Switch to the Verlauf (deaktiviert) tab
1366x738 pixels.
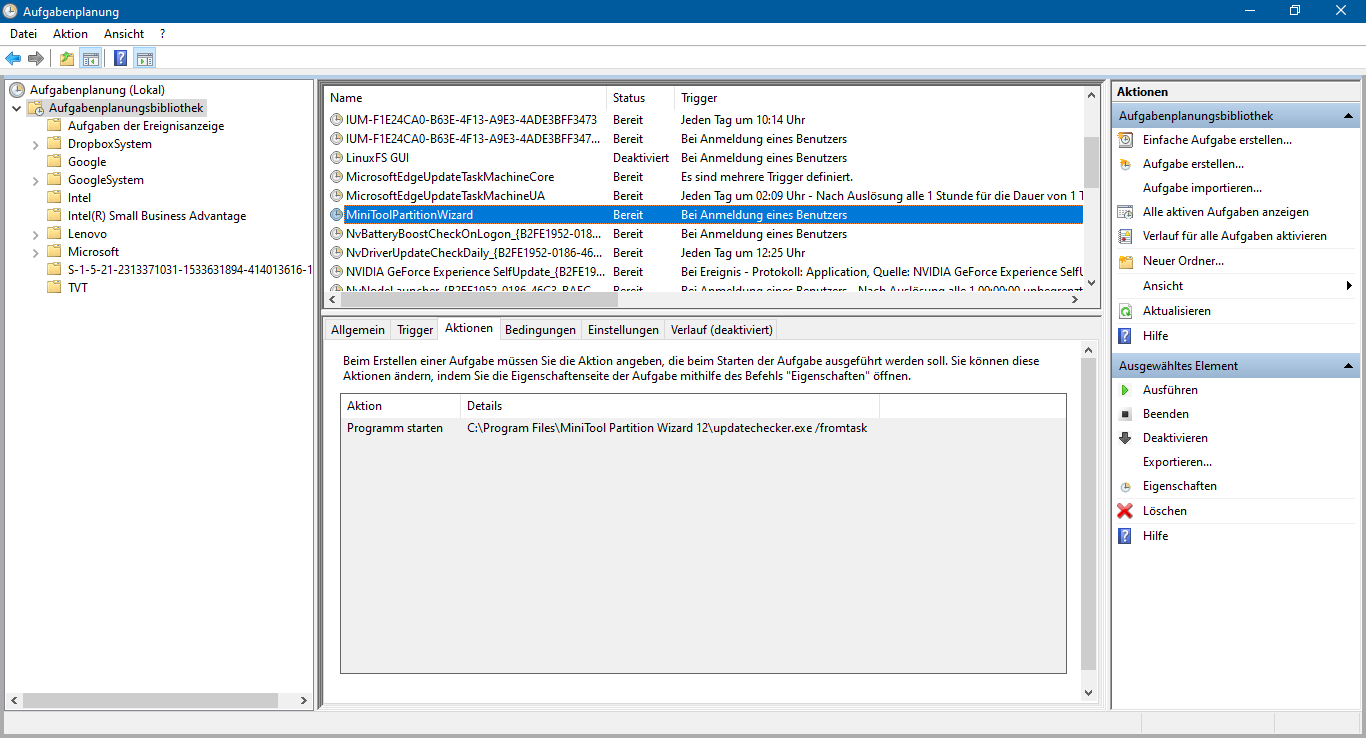pos(721,330)
